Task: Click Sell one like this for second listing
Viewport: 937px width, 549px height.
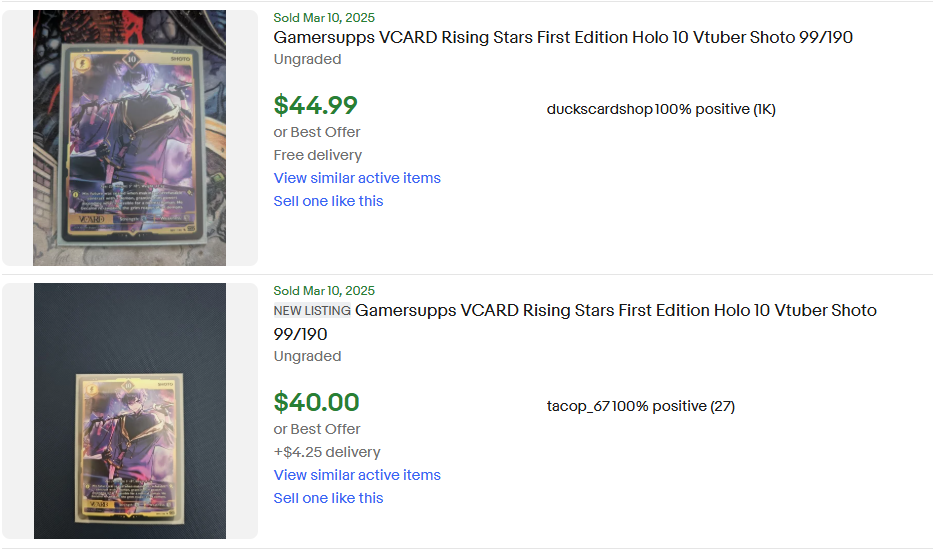Action: [328, 498]
